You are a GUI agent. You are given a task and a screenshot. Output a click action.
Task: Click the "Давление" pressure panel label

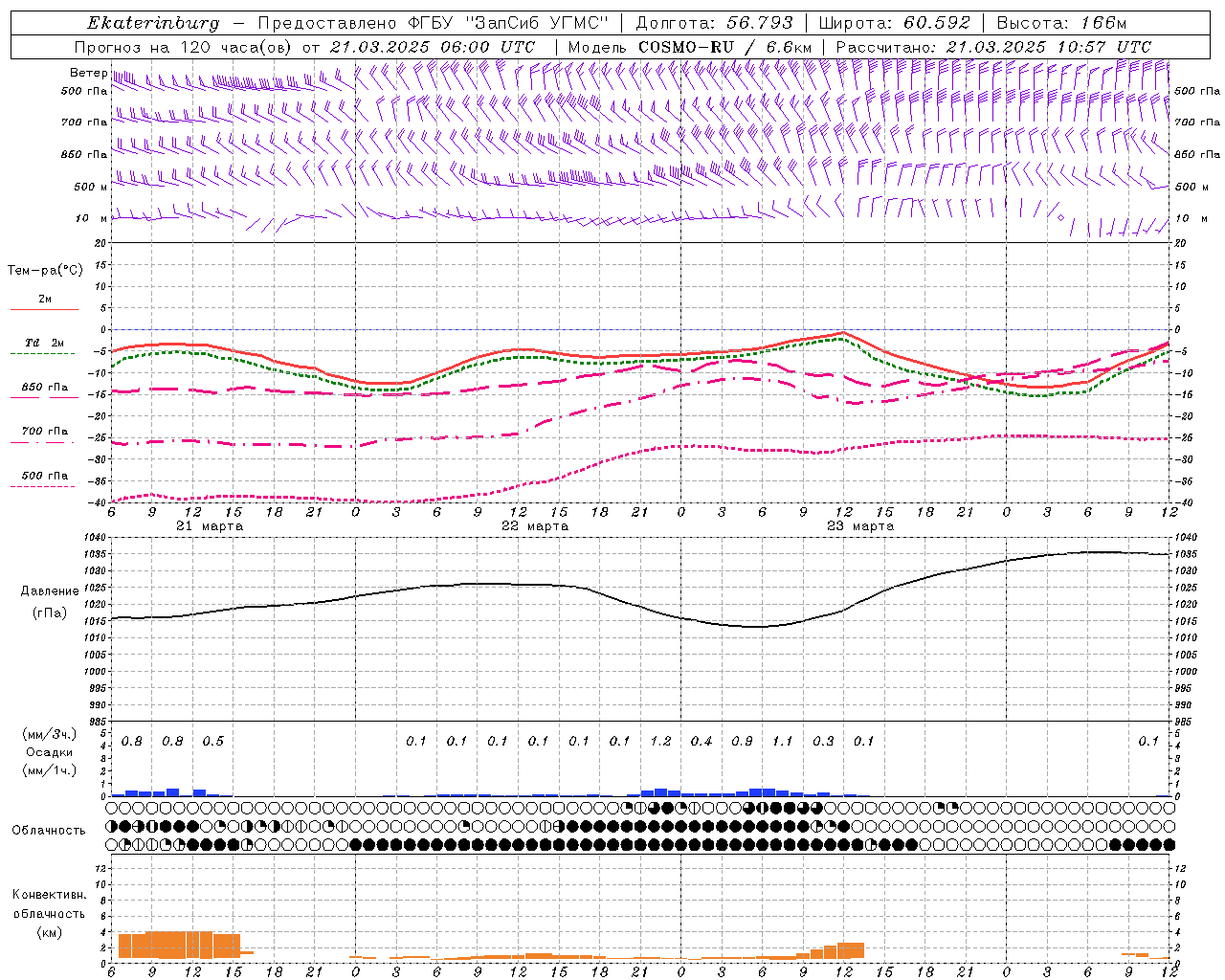(49, 591)
